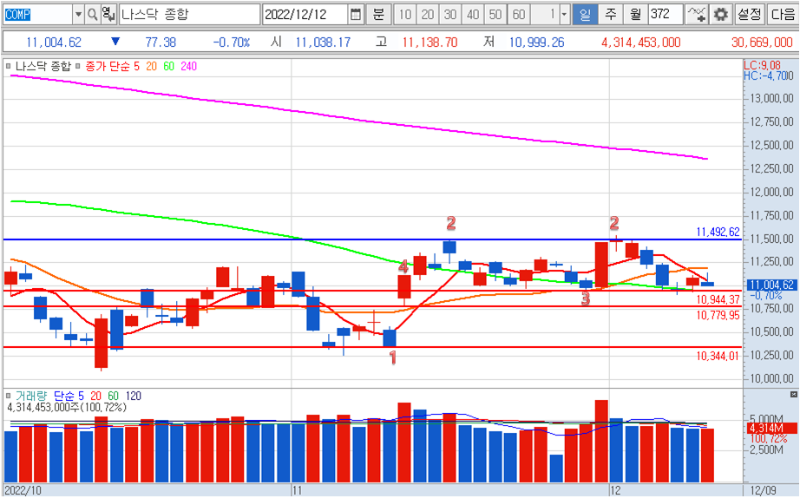The image size is (800, 497).
Task: Click the volume 120 average legend label
Action: [134, 395]
